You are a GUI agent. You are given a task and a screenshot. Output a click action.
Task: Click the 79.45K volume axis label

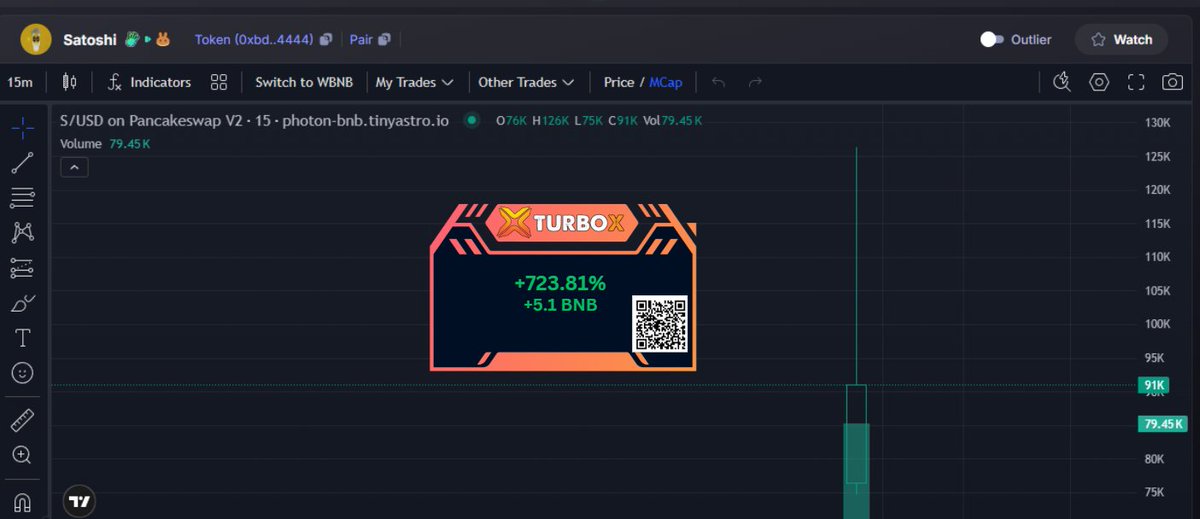point(1163,424)
